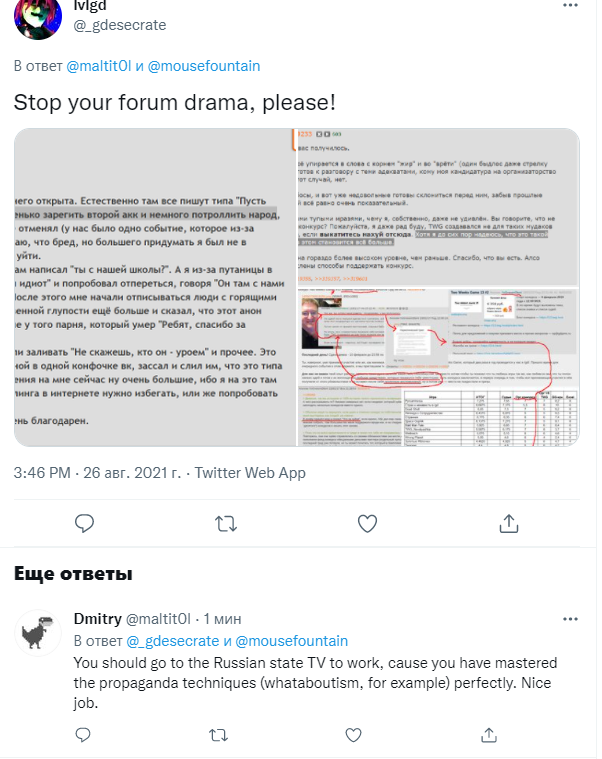The image size is (602, 759).
Task: Open the @_gdesecrate handle under lvlgd's name
Action: tap(120, 25)
